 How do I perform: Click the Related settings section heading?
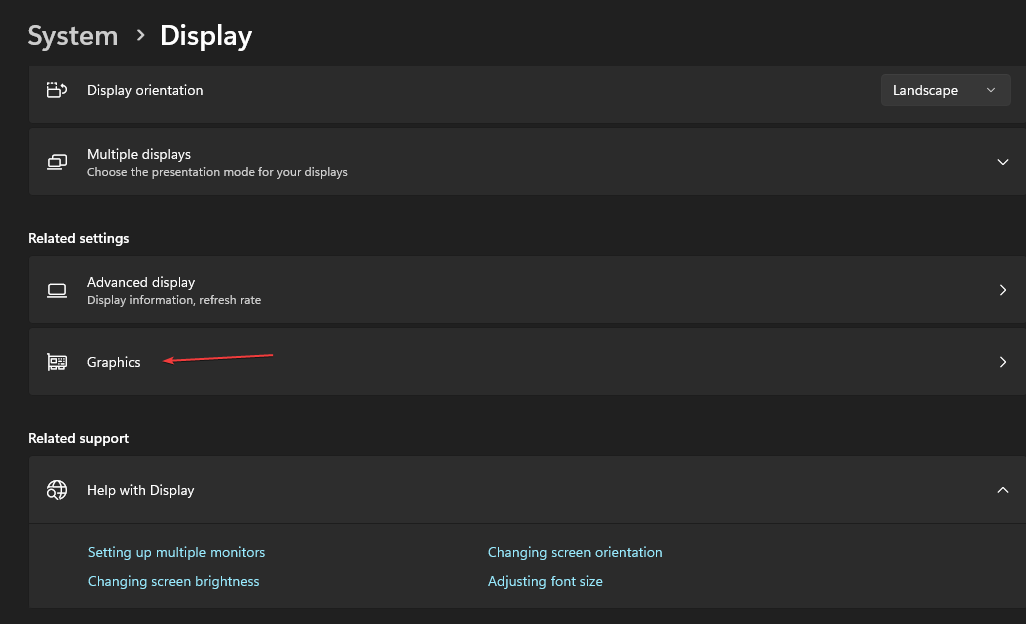79,238
